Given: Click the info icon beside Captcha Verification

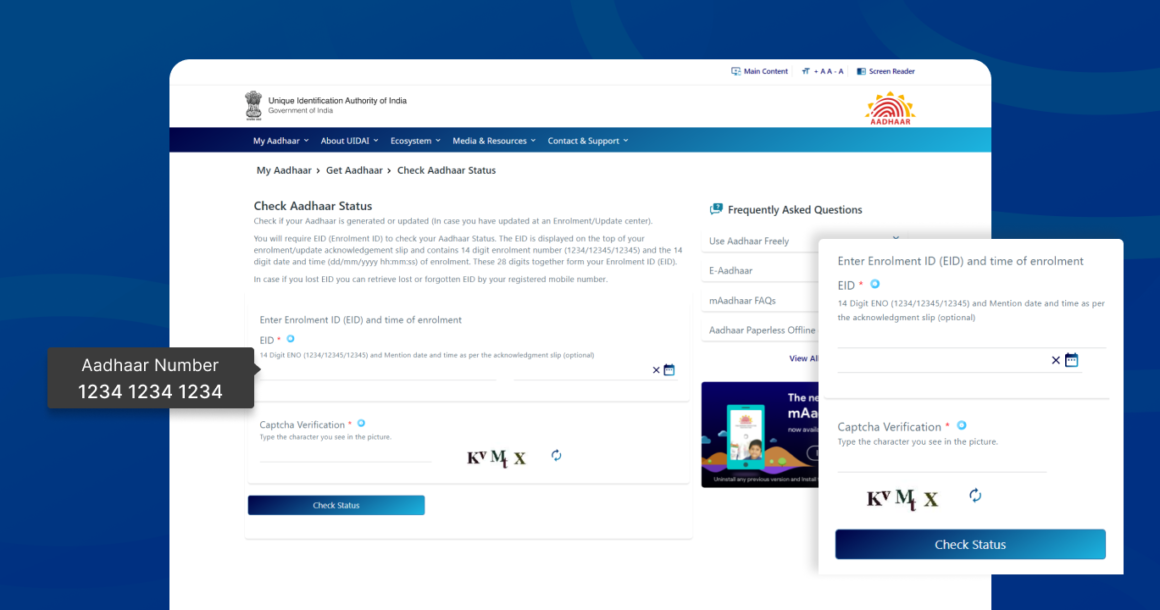Looking at the screenshot, I should [x=361, y=424].
